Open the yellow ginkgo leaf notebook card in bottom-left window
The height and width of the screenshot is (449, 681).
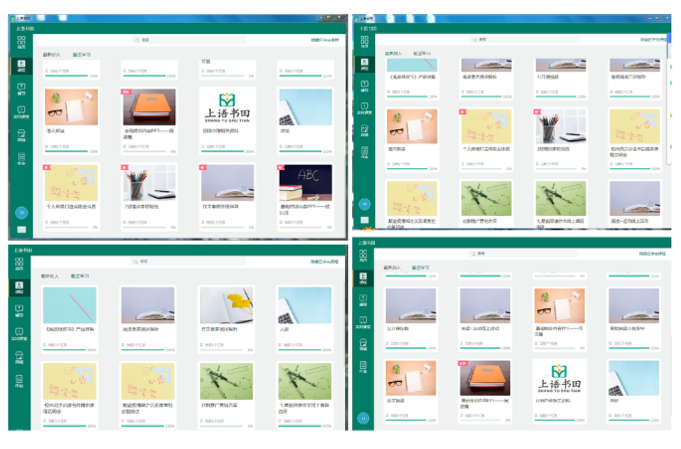[226, 319]
